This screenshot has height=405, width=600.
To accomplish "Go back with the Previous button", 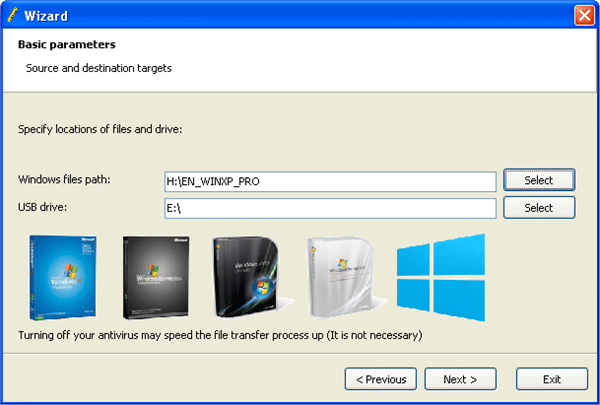I will click(x=380, y=379).
